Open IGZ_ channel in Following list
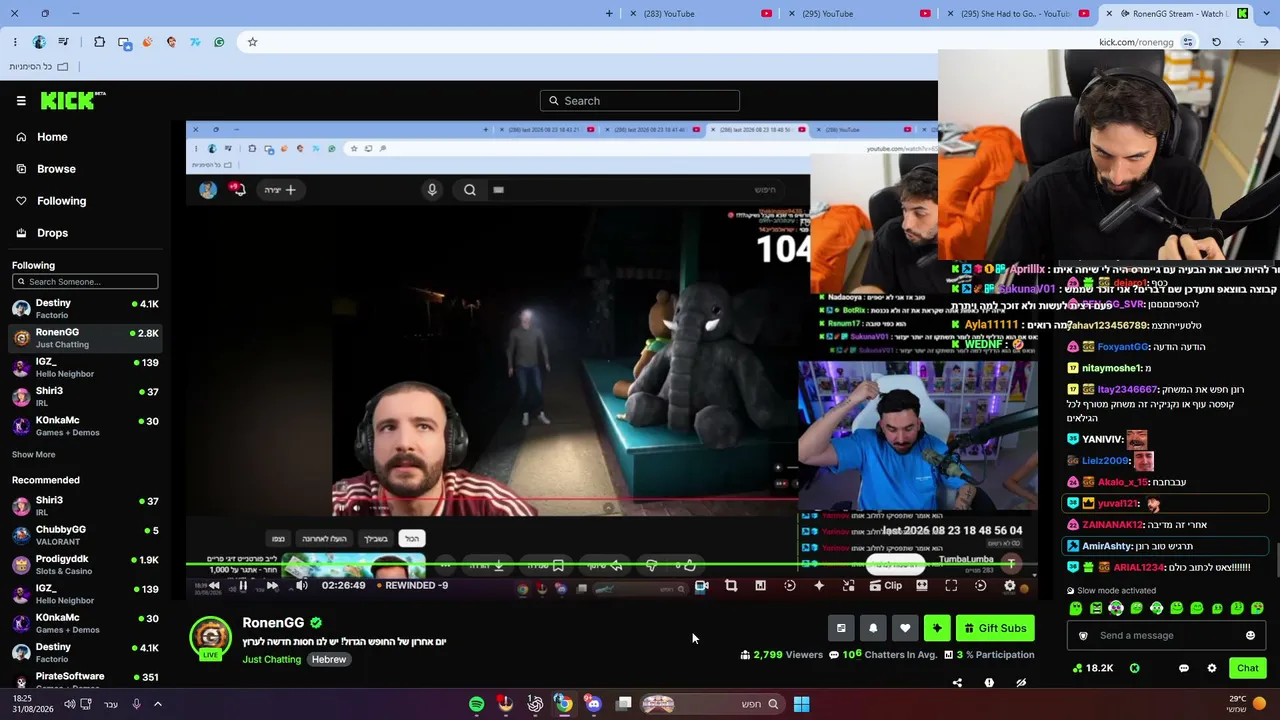 [85, 367]
